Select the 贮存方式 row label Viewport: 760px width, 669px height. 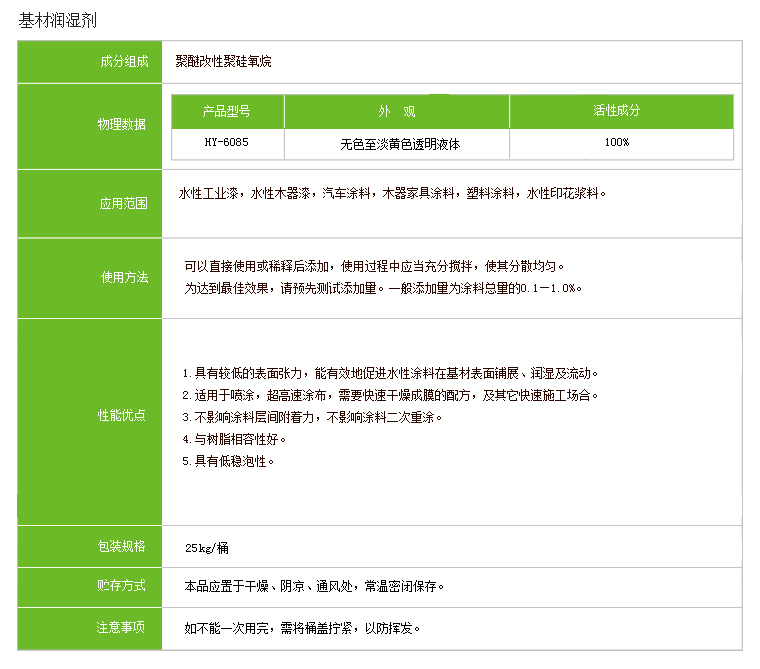122,586
